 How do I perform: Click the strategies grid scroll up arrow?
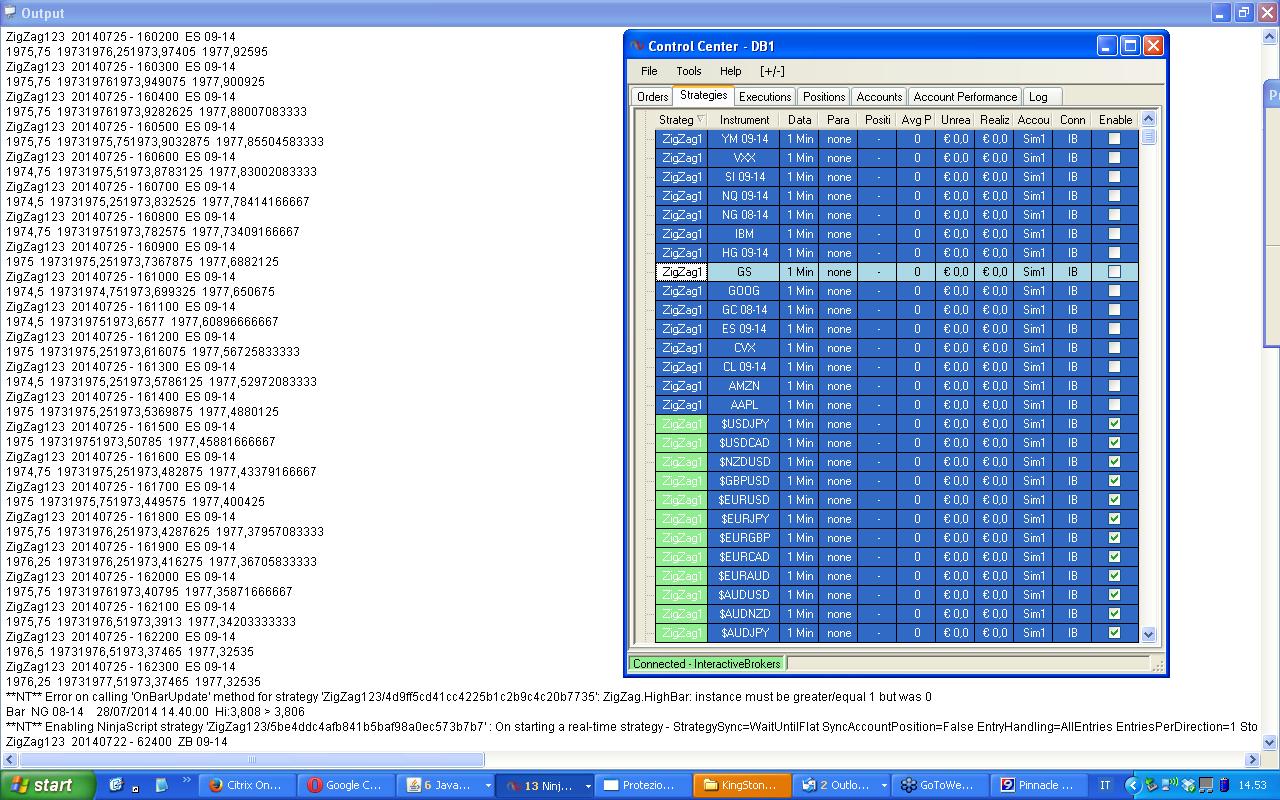(x=1148, y=119)
